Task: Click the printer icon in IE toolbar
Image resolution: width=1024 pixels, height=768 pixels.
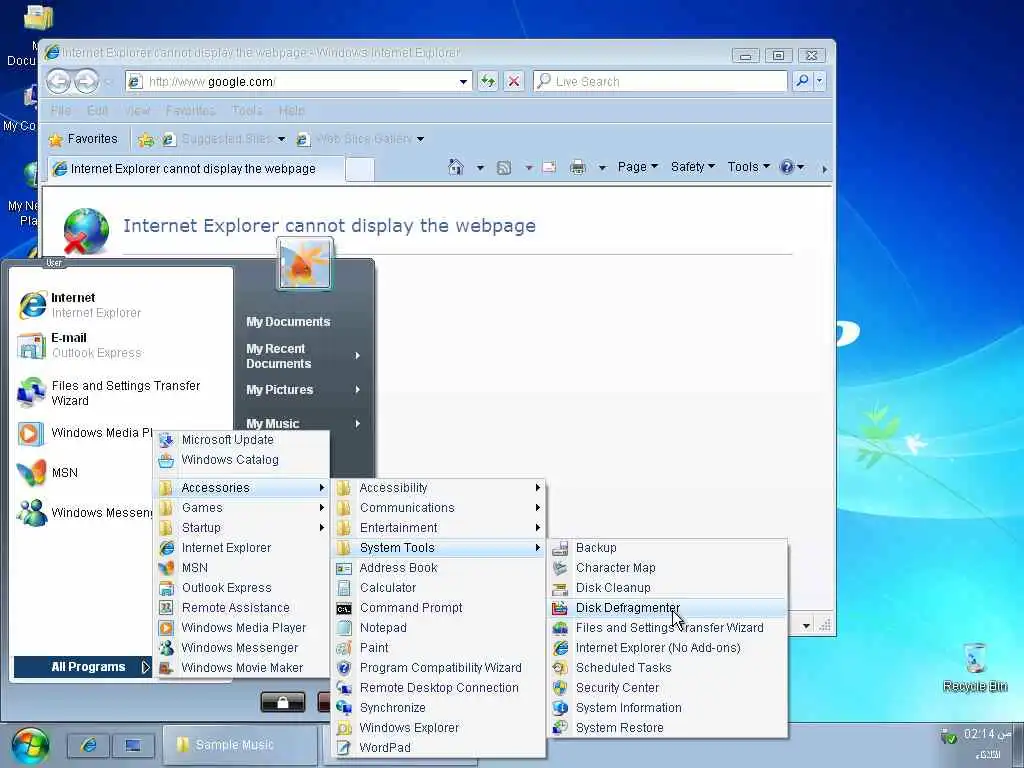Action: click(577, 167)
